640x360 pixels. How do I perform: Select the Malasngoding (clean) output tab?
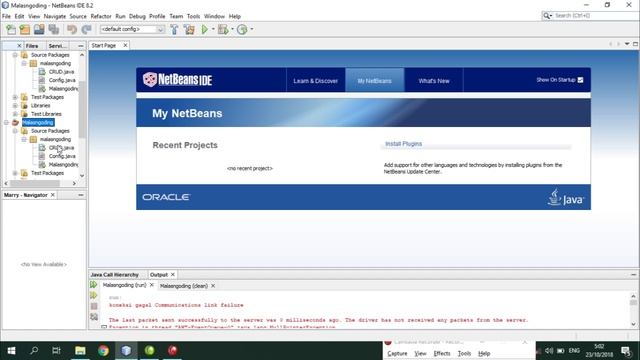point(184,286)
